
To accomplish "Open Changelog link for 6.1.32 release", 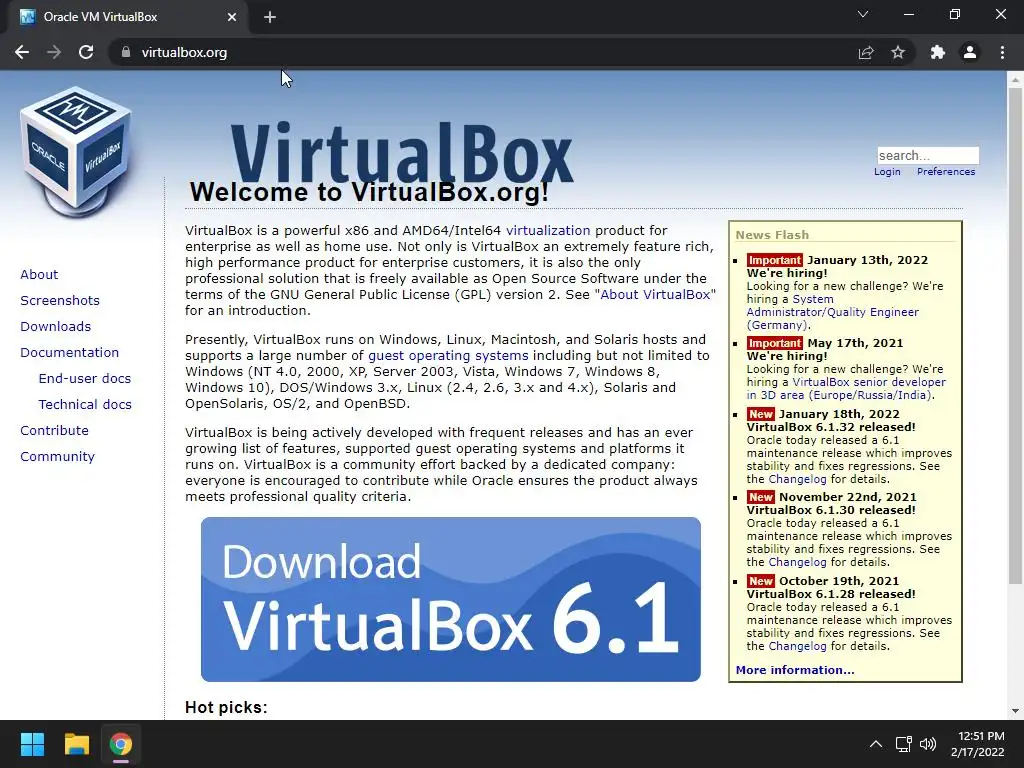I will click(x=797, y=479).
